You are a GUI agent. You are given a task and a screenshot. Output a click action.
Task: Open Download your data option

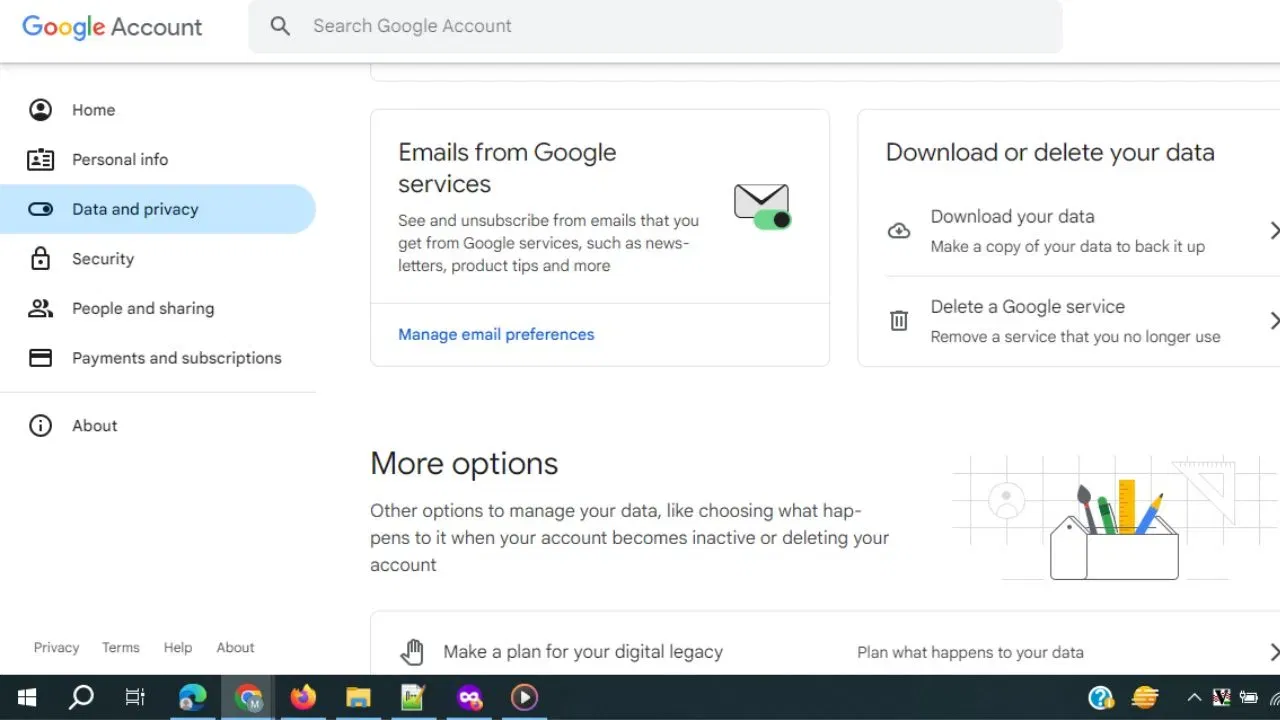[1083, 231]
